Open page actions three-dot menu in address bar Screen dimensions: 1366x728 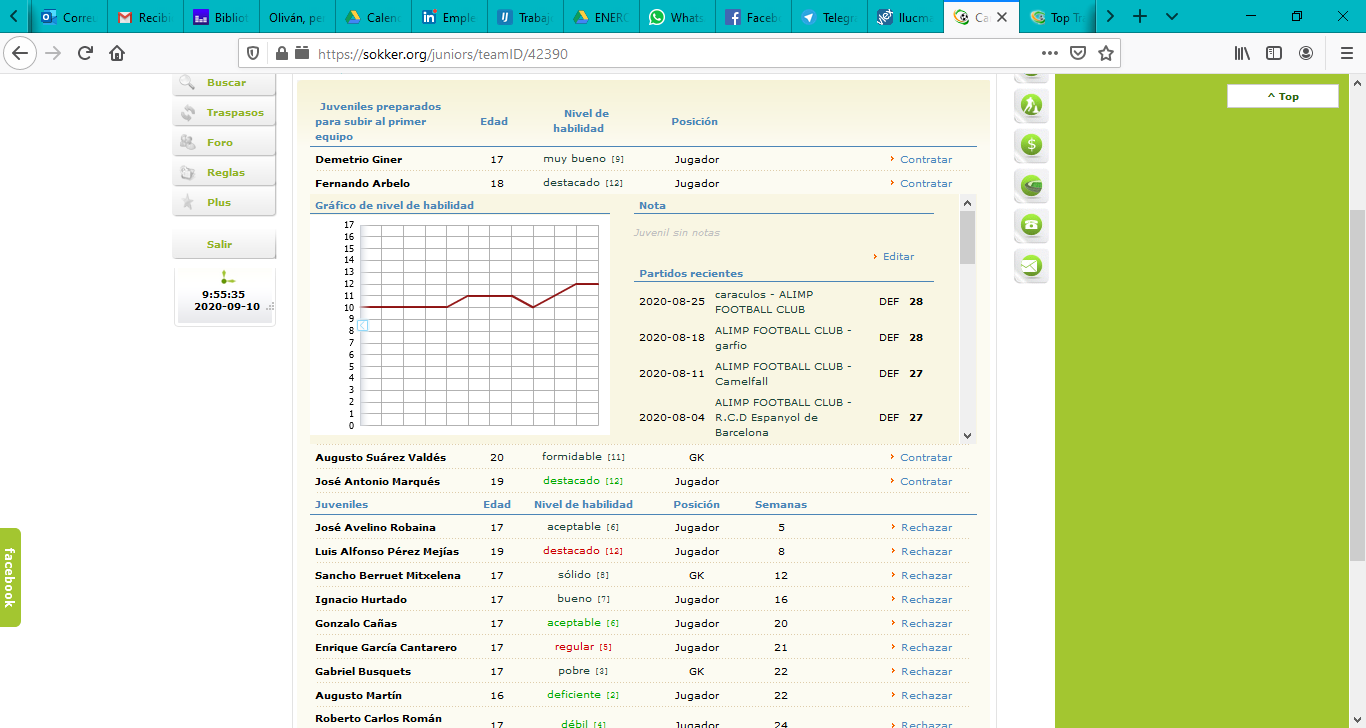click(x=1049, y=53)
